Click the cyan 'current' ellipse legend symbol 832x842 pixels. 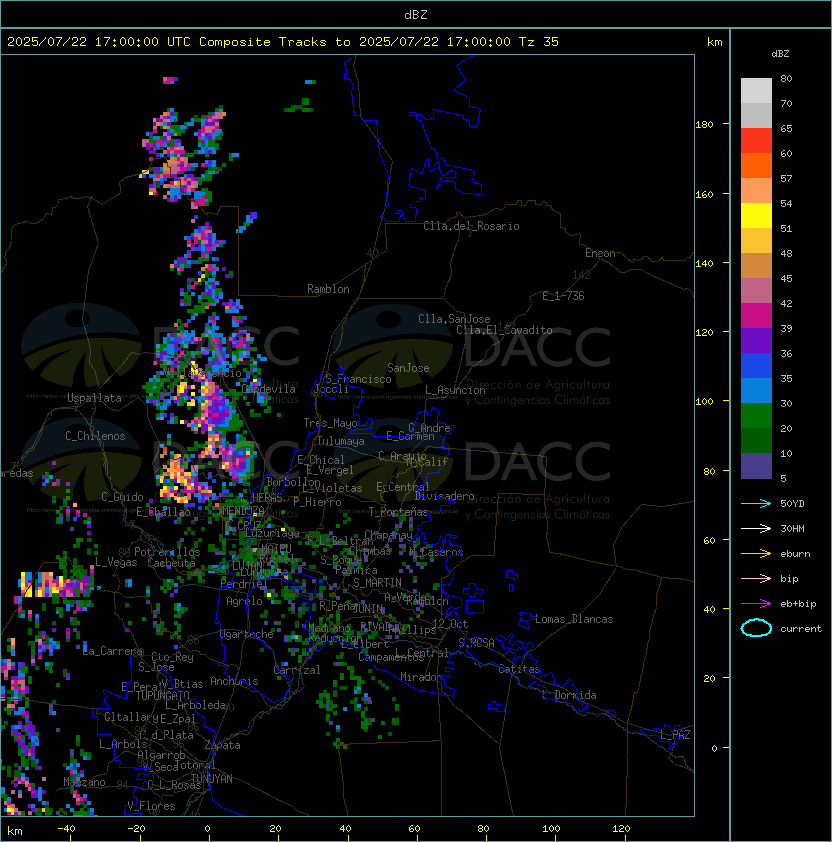tap(756, 628)
